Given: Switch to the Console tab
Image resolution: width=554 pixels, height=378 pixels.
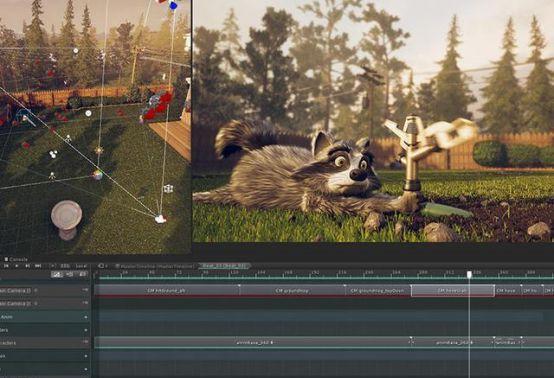Looking at the screenshot, I should 16,259.
